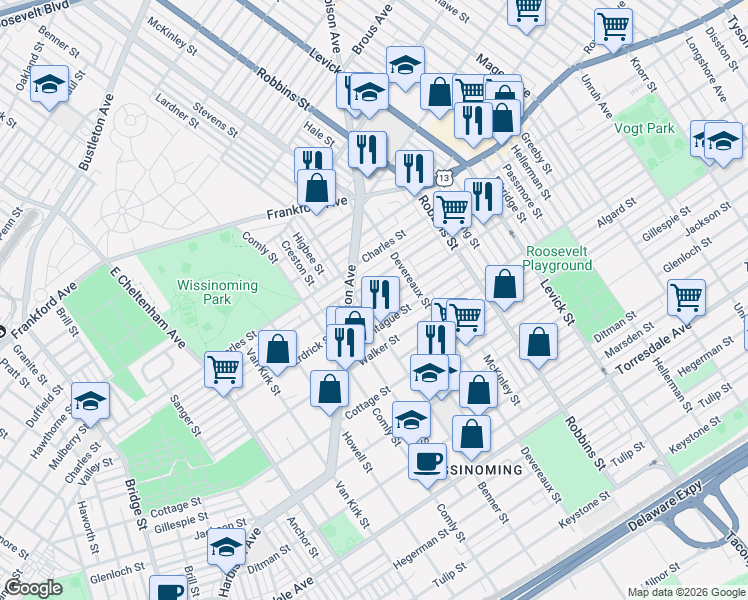This screenshot has width=748, height=600.
Task: Click the Lardner St label
Action: pyautogui.click(x=177, y=111)
